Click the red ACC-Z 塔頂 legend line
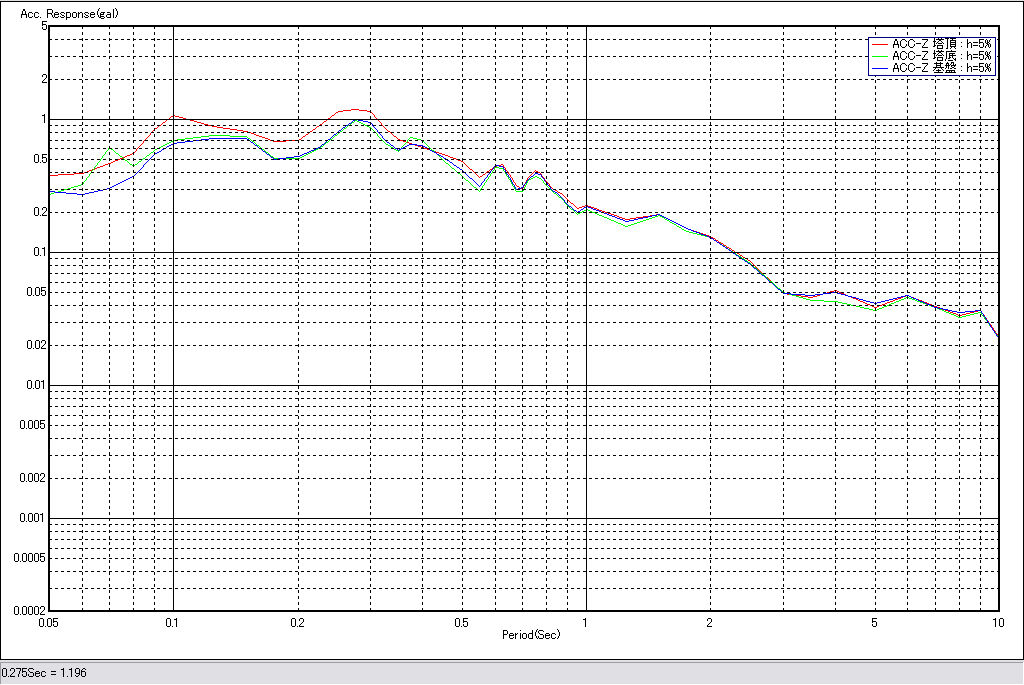1024x685 pixels. click(x=879, y=44)
